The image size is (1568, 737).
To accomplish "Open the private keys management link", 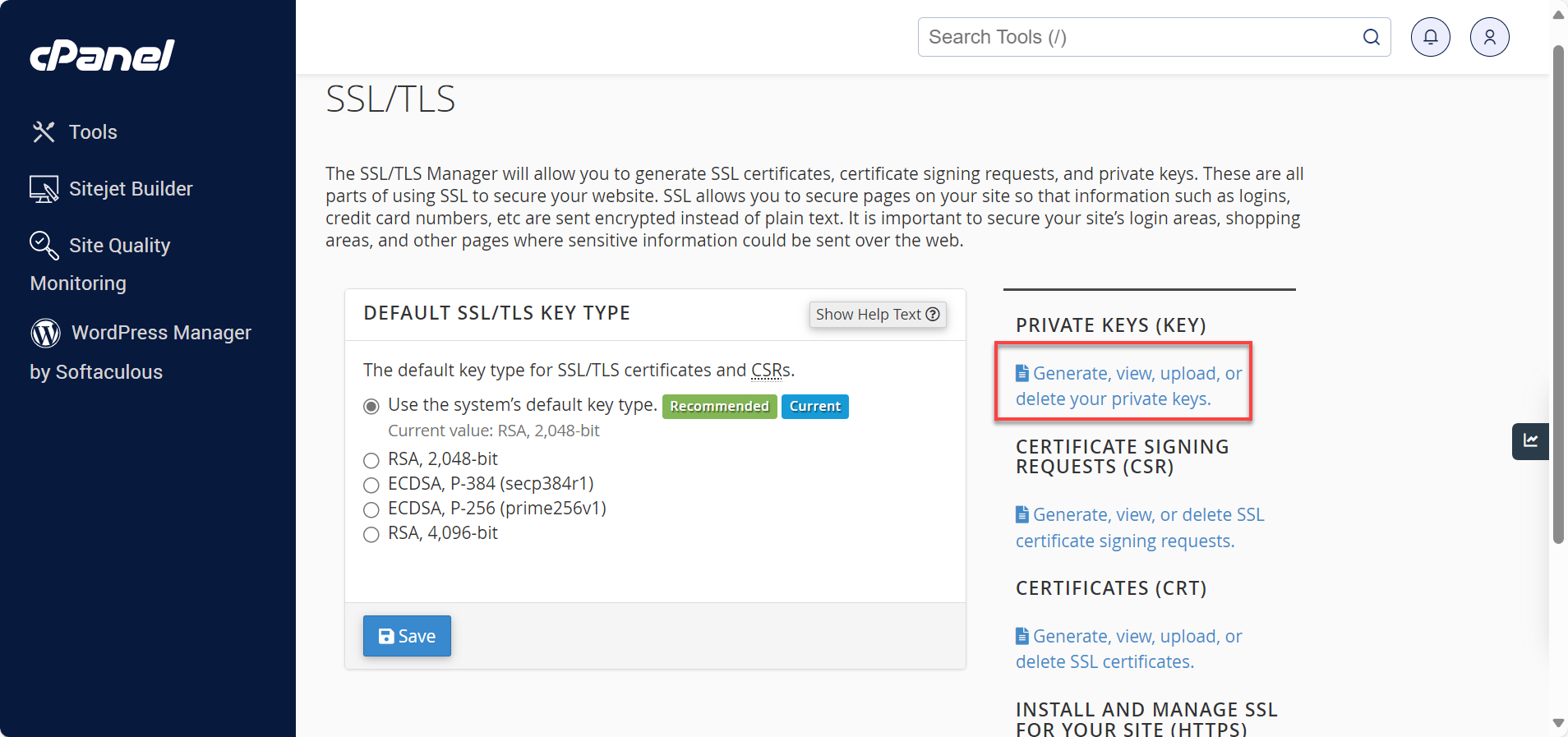I will [1128, 386].
